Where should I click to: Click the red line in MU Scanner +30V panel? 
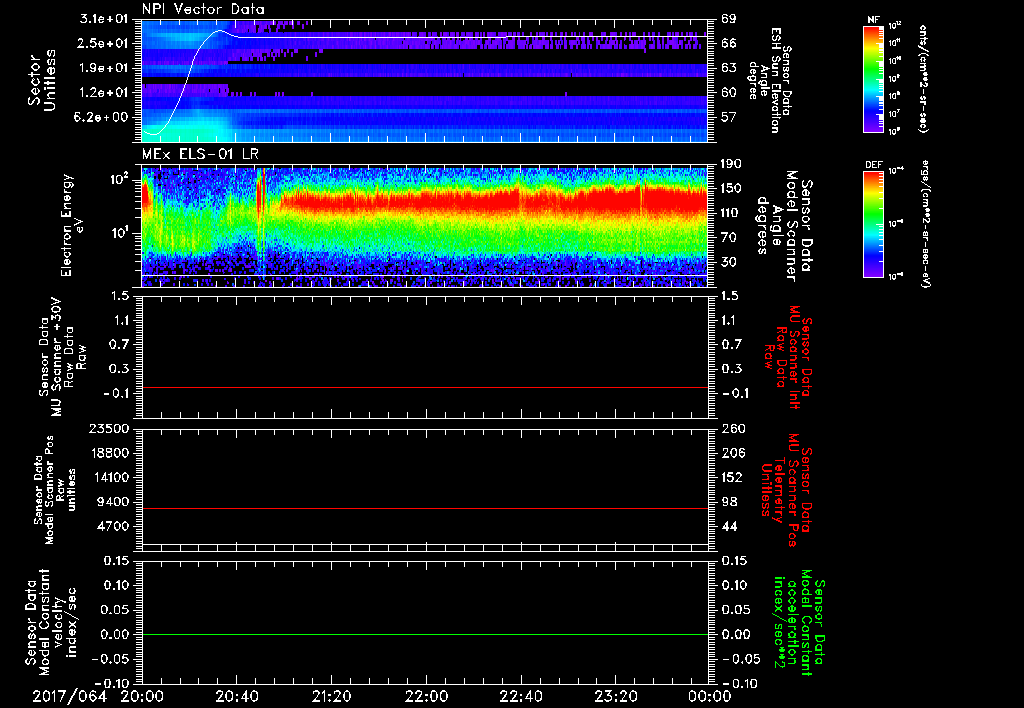click(x=424, y=387)
